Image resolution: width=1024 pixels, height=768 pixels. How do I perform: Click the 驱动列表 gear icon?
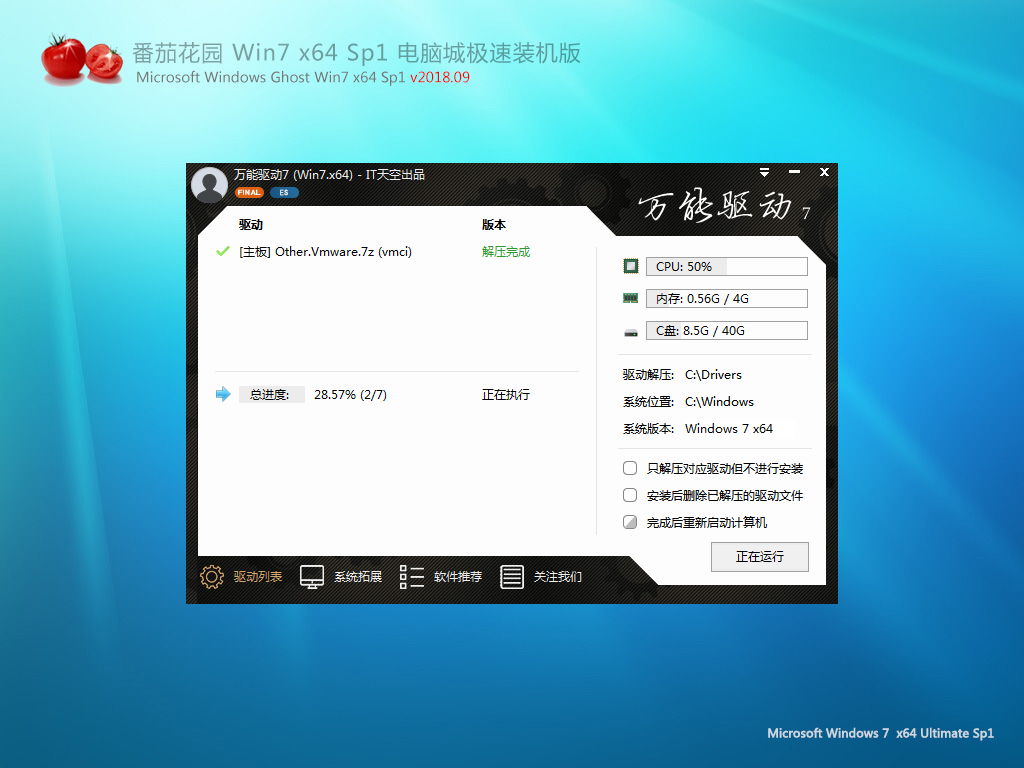pos(212,577)
